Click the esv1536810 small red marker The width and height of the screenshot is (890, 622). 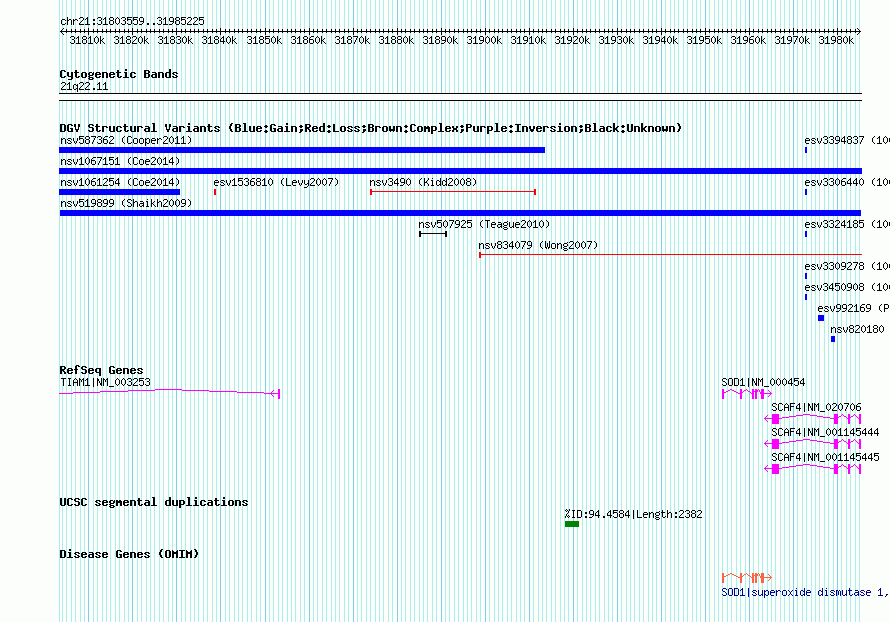215,192
